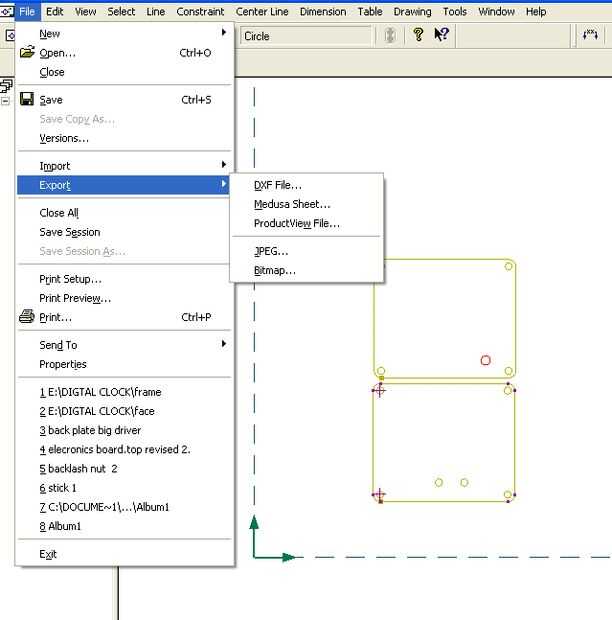Click the Print printer icon
Screen dimensions: 612x620
click(26, 316)
